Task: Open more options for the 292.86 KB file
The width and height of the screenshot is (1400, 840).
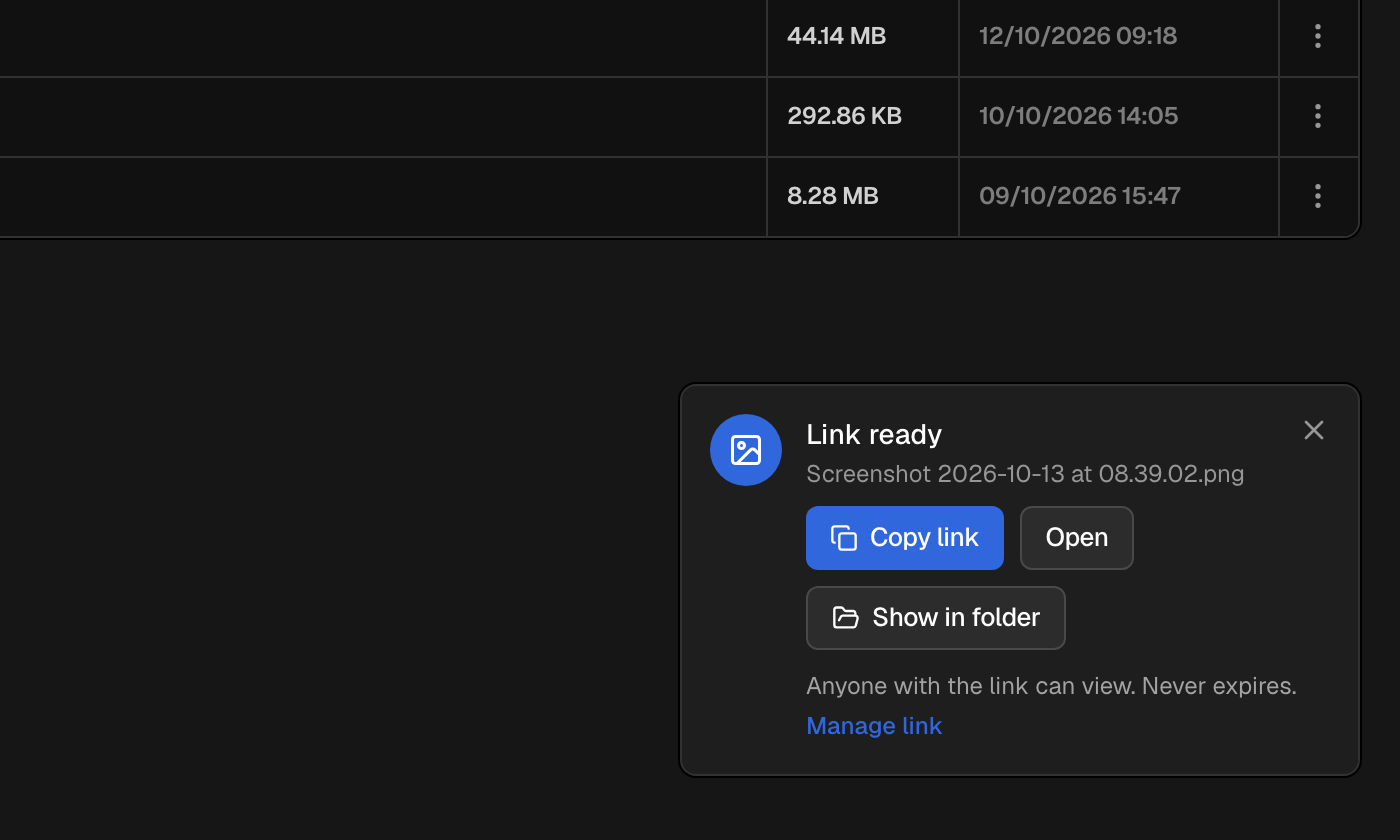Action: pos(1318,116)
